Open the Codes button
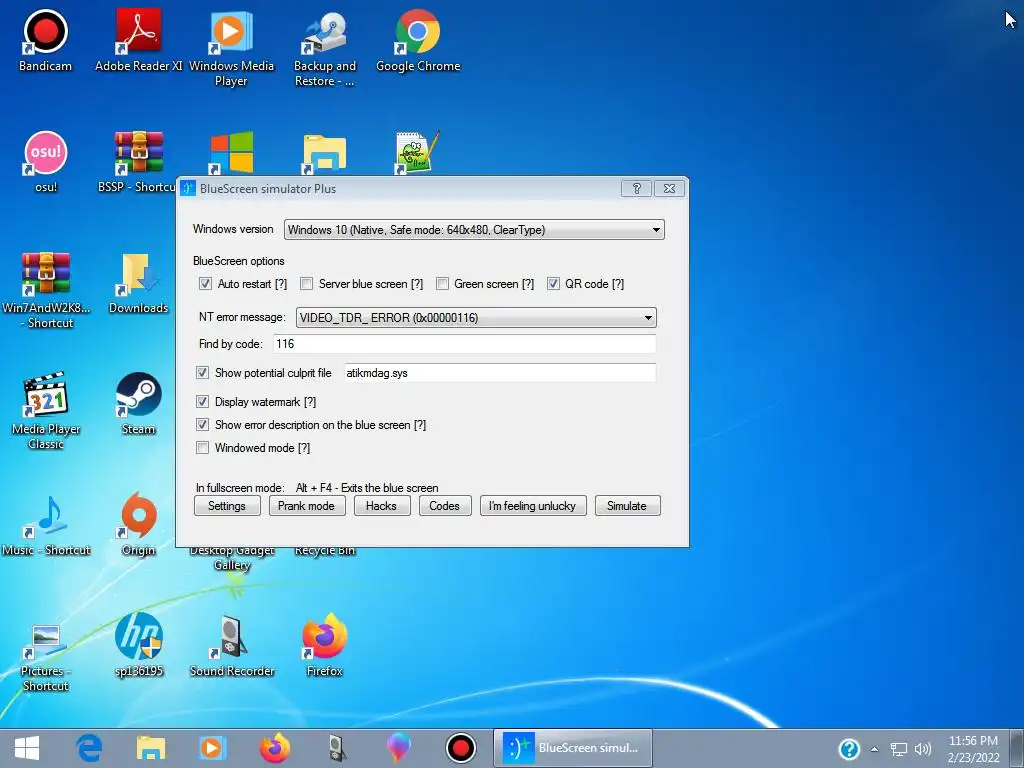1024x768 pixels. (x=445, y=506)
